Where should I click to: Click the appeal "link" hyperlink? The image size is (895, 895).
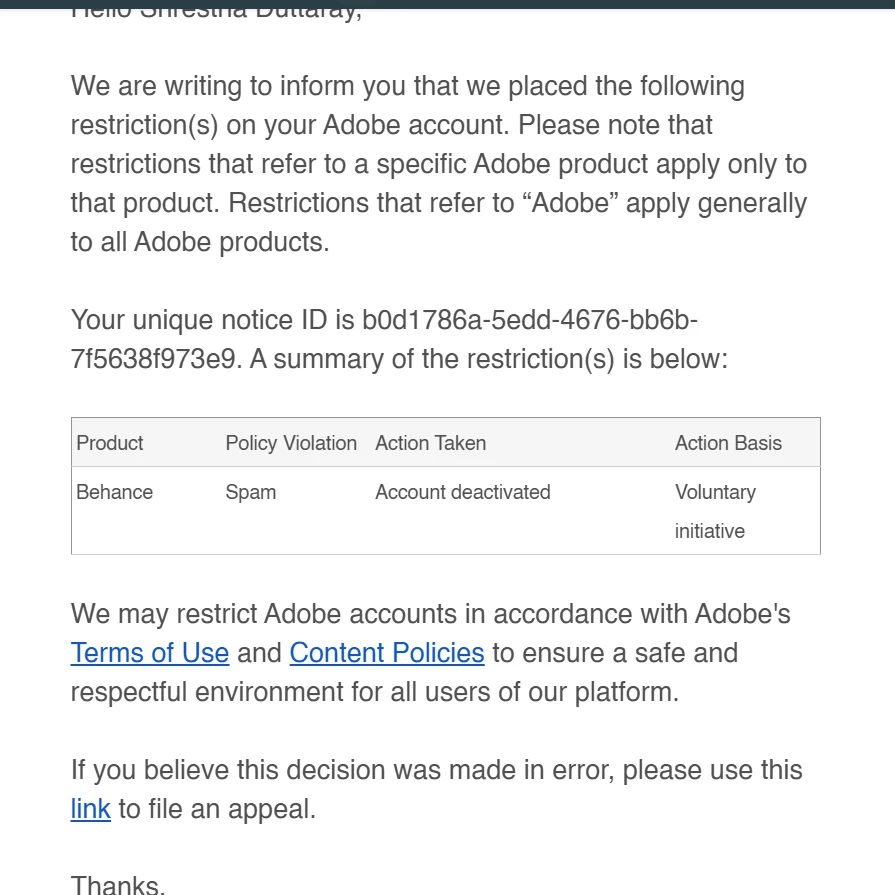(90, 809)
